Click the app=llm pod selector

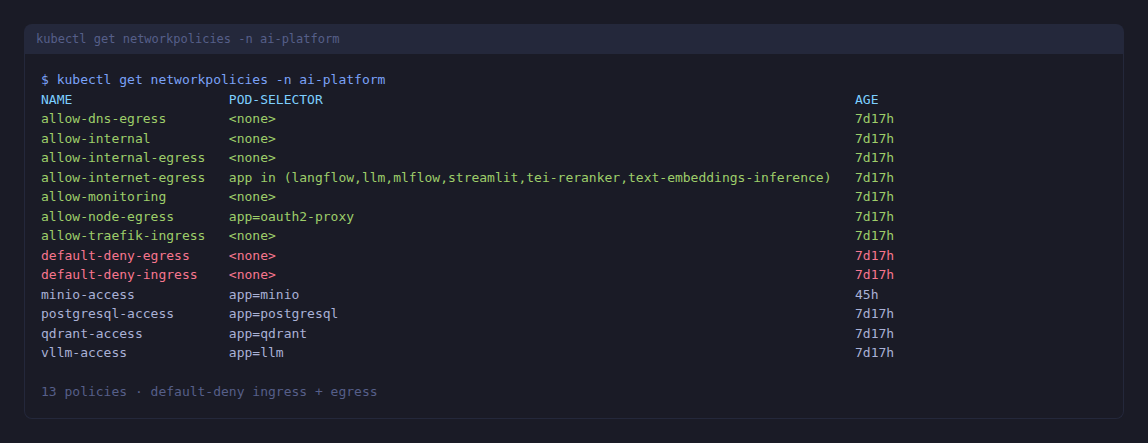264,353
